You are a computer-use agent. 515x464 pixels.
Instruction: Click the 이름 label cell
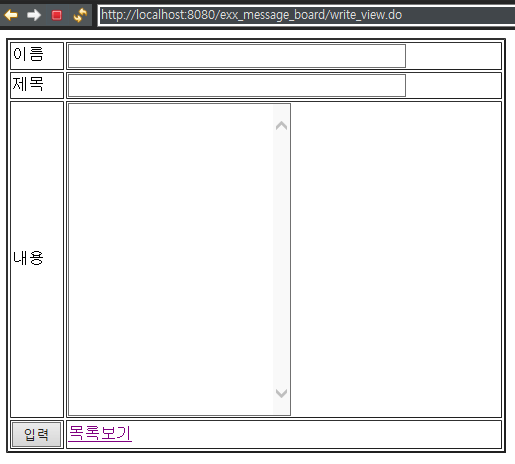(37, 56)
